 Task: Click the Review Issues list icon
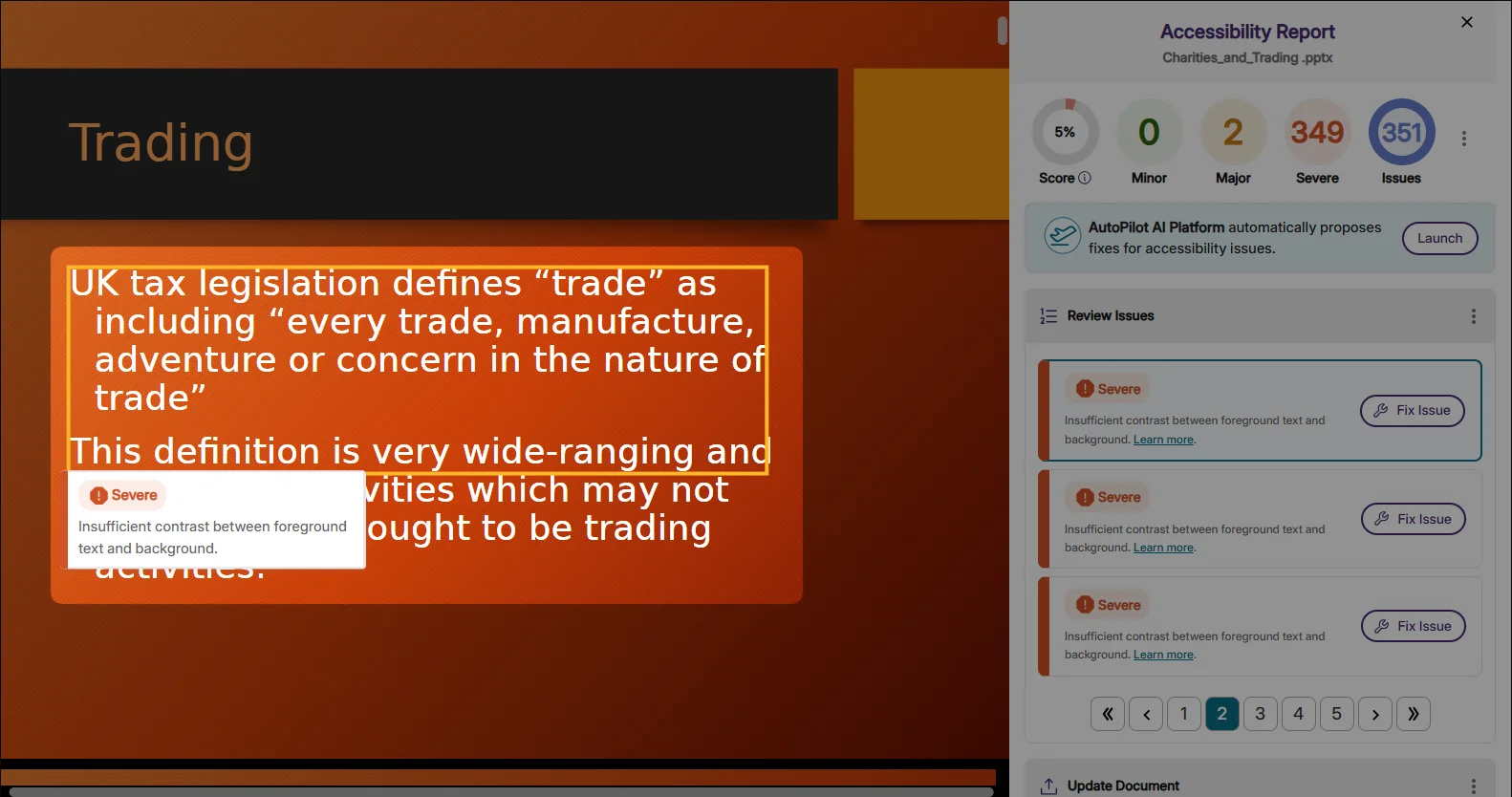tap(1048, 316)
